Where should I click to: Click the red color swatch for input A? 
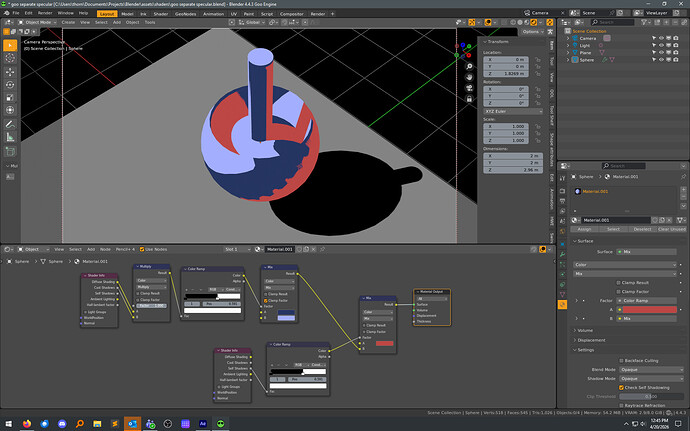[650, 309]
